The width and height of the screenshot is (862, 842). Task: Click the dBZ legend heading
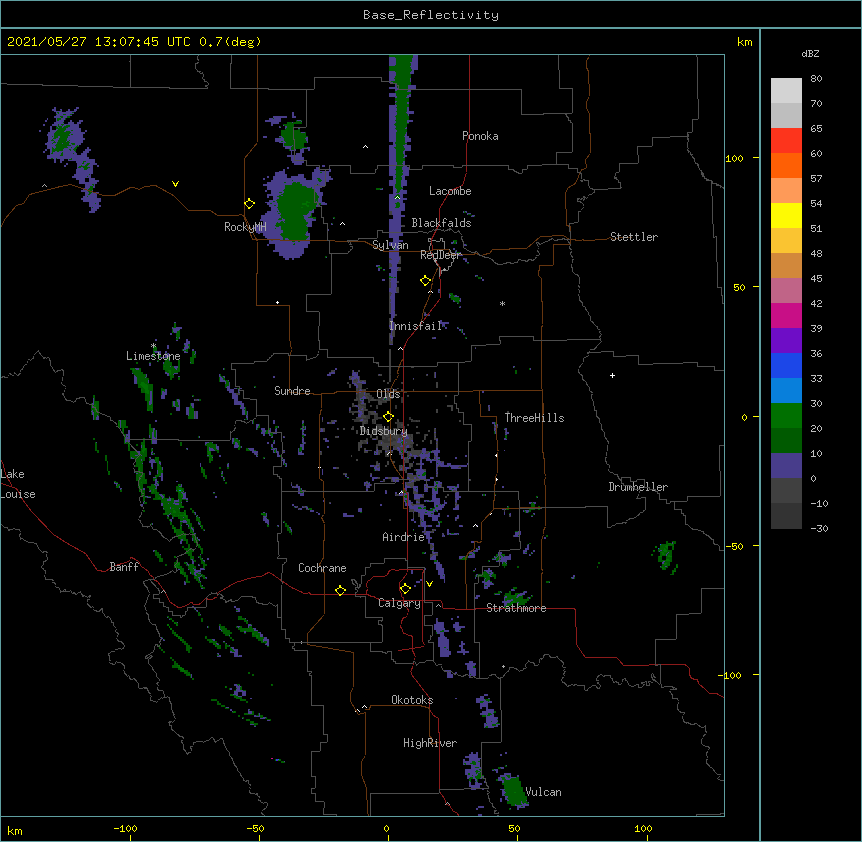(810, 53)
